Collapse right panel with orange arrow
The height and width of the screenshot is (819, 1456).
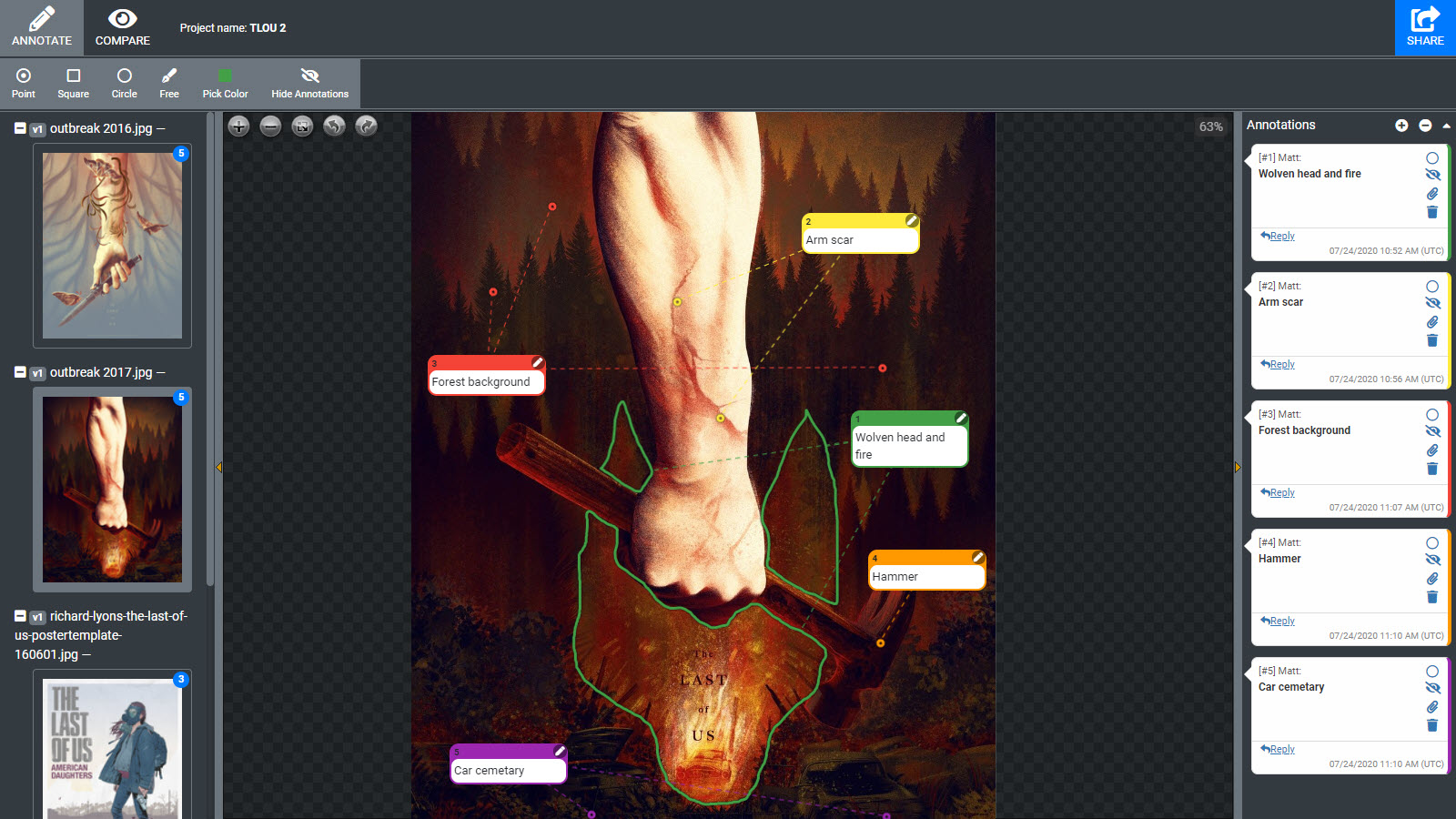1237,467
